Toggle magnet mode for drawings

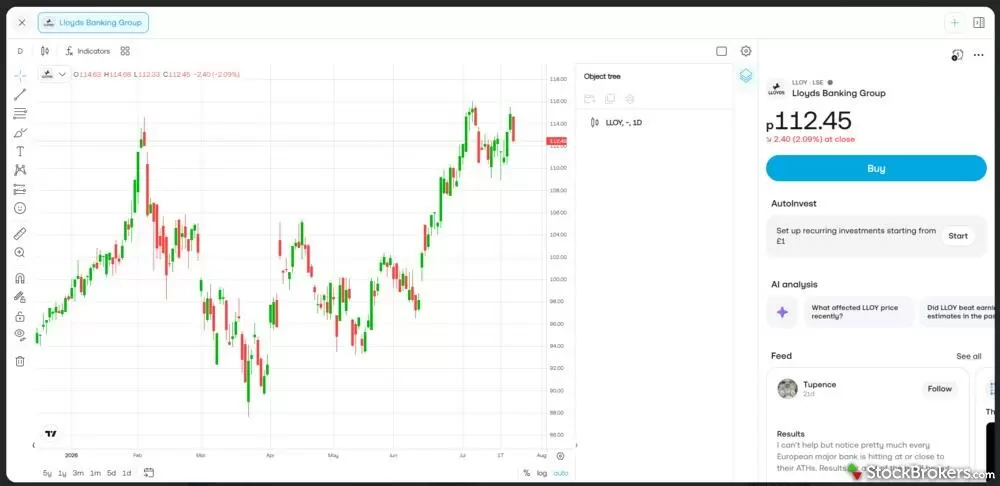pyautogui.click(x=20, y=278)
